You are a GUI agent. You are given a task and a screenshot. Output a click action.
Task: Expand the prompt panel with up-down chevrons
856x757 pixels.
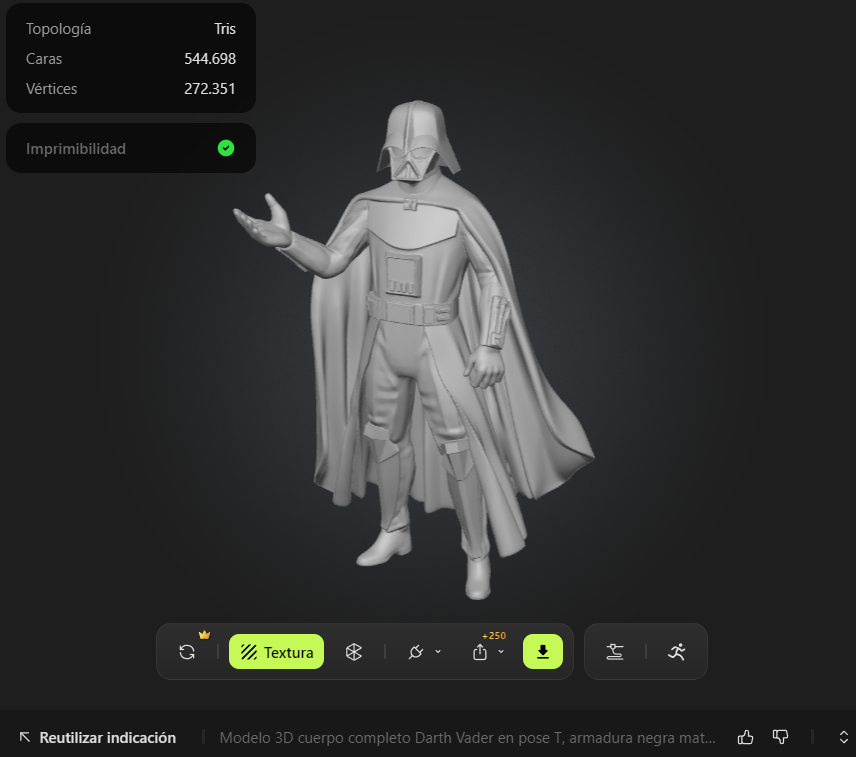tap(843, 737)
